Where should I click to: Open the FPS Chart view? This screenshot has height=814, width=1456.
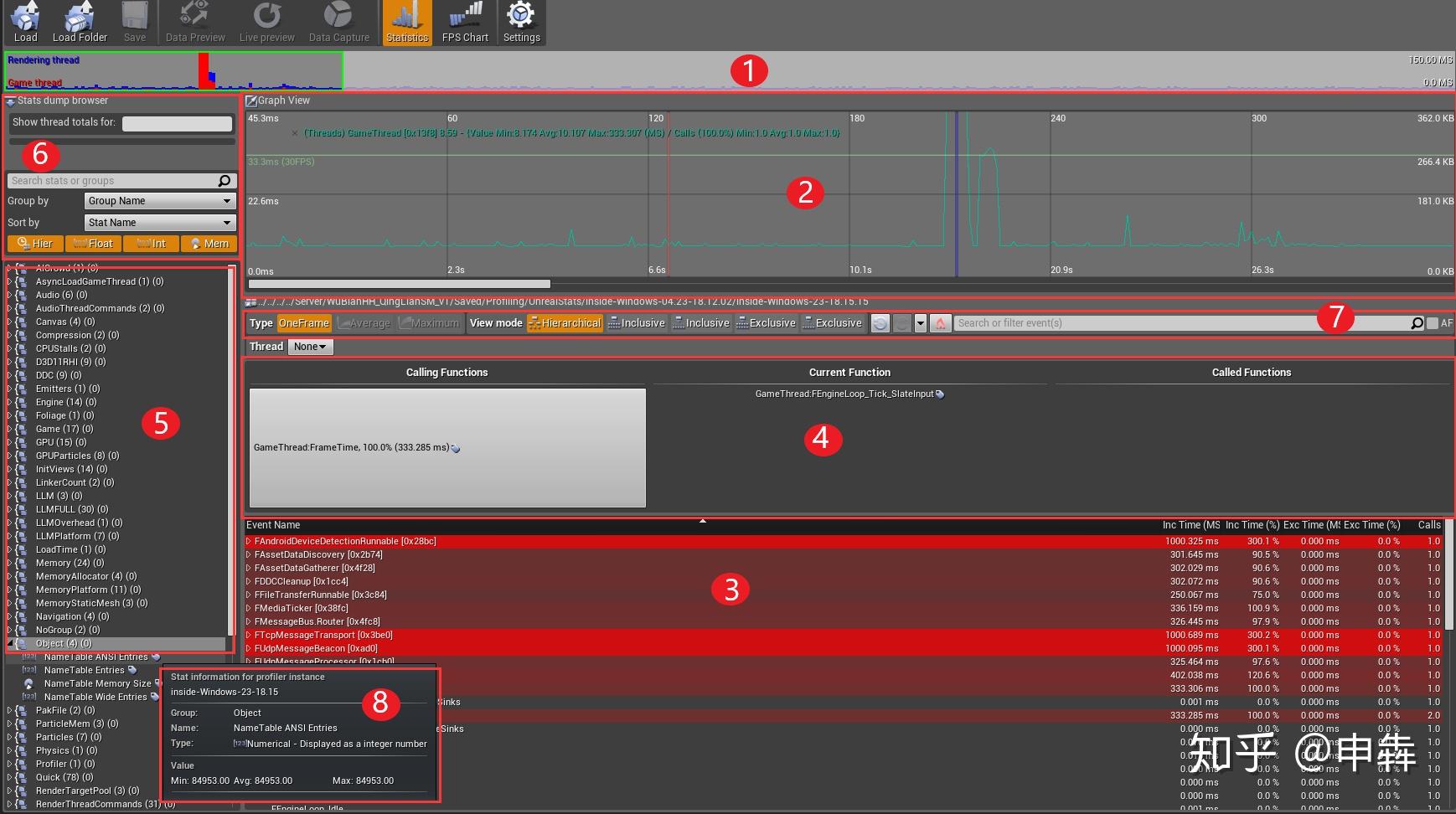tap(465, 21)
